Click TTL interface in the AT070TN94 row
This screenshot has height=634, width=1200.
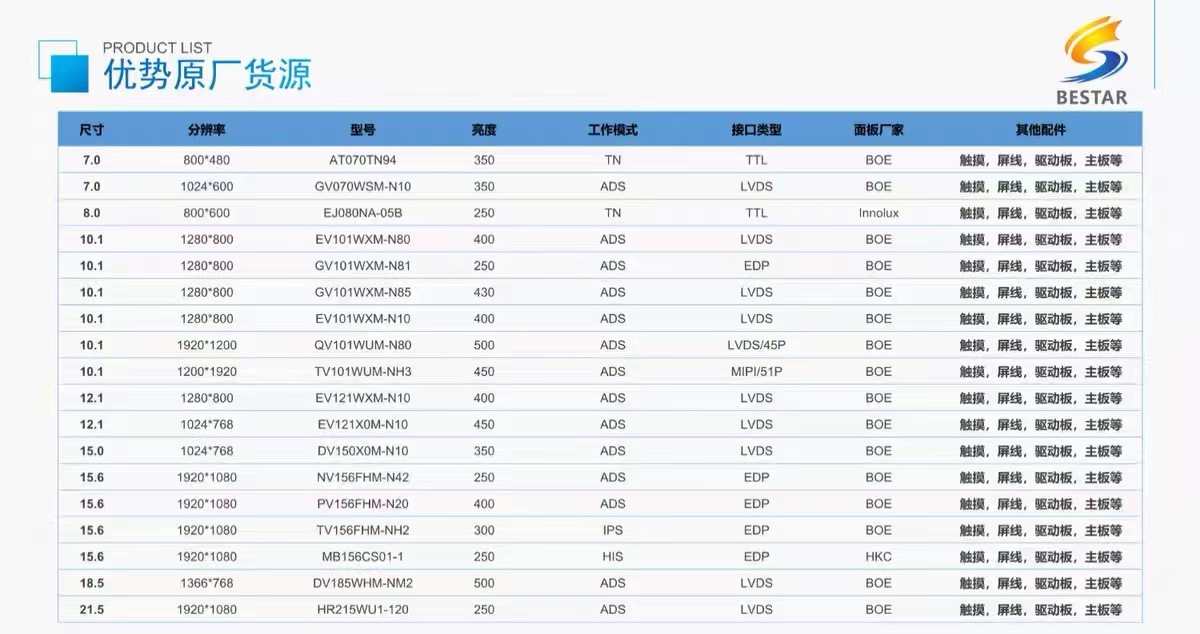coord(756,160)
